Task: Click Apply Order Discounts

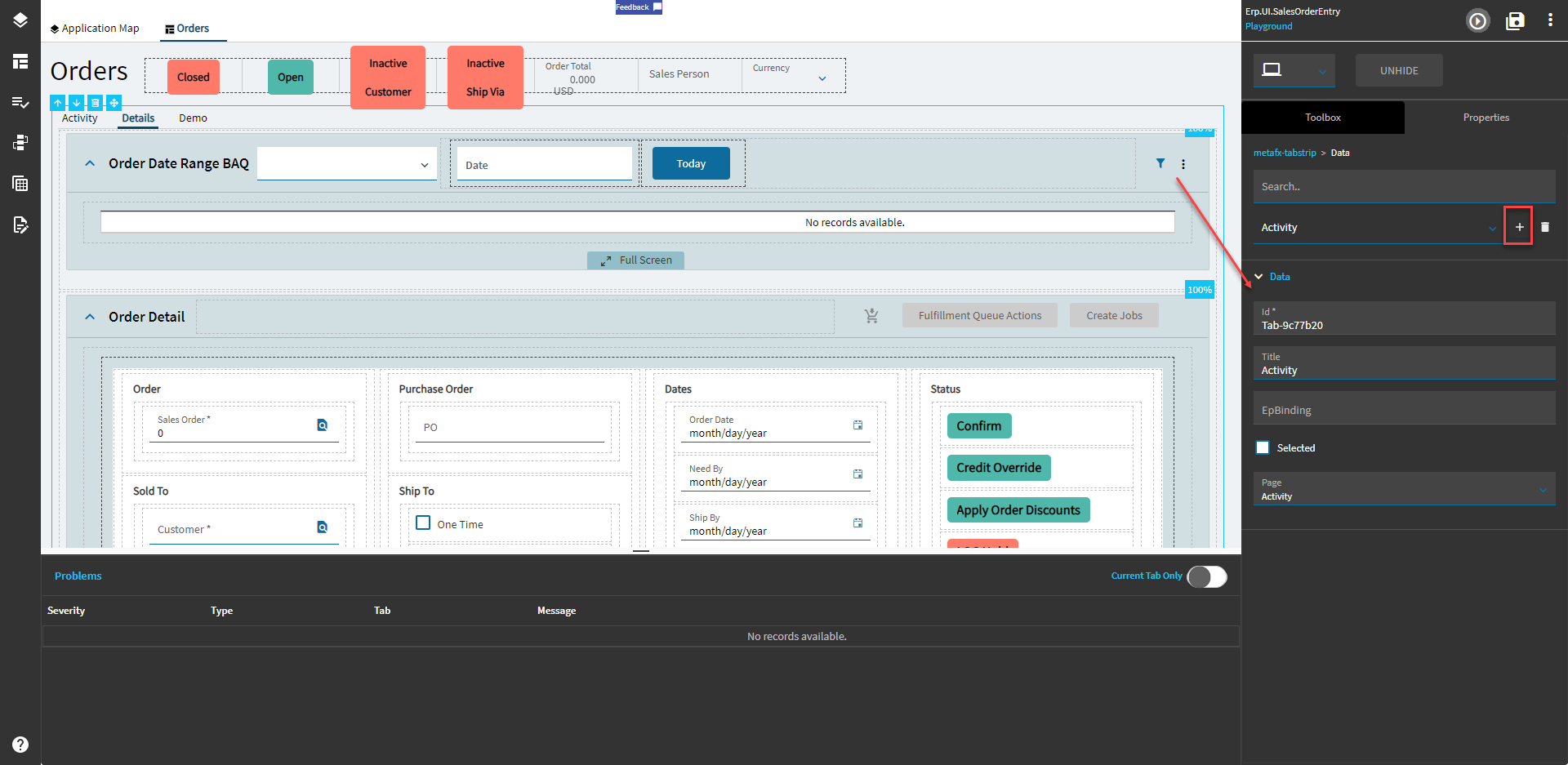Action: tap(1018, 510)
